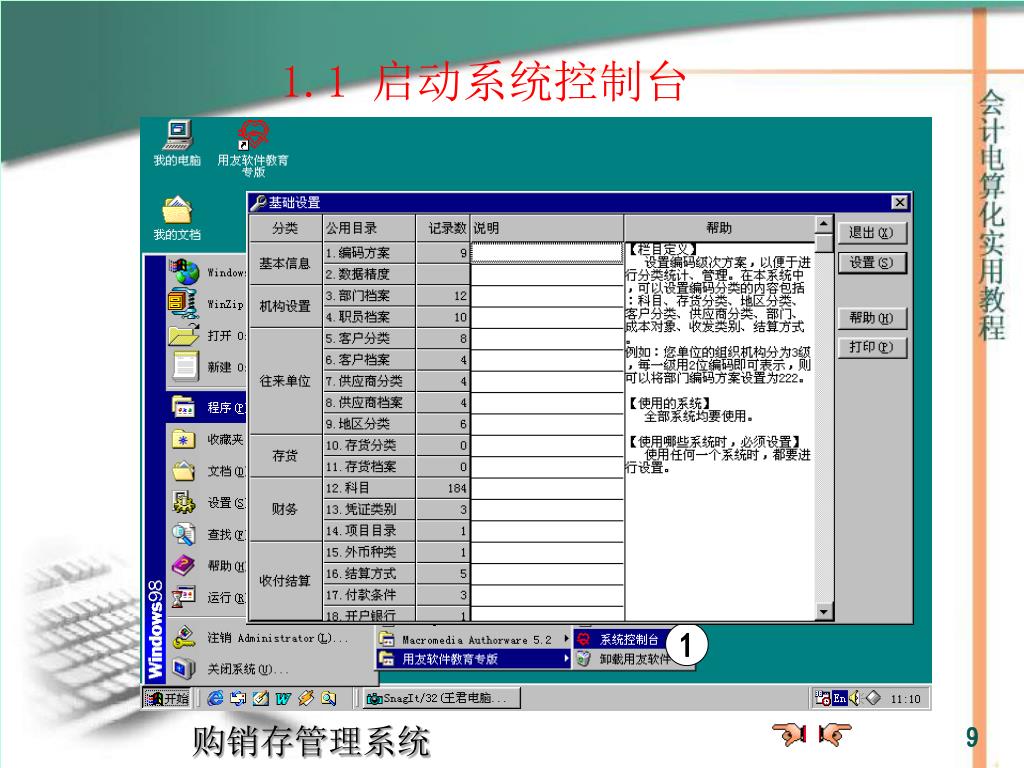Launch Internet Explorer from quick launch
The image size is (1024, 768).
[215, 698]
